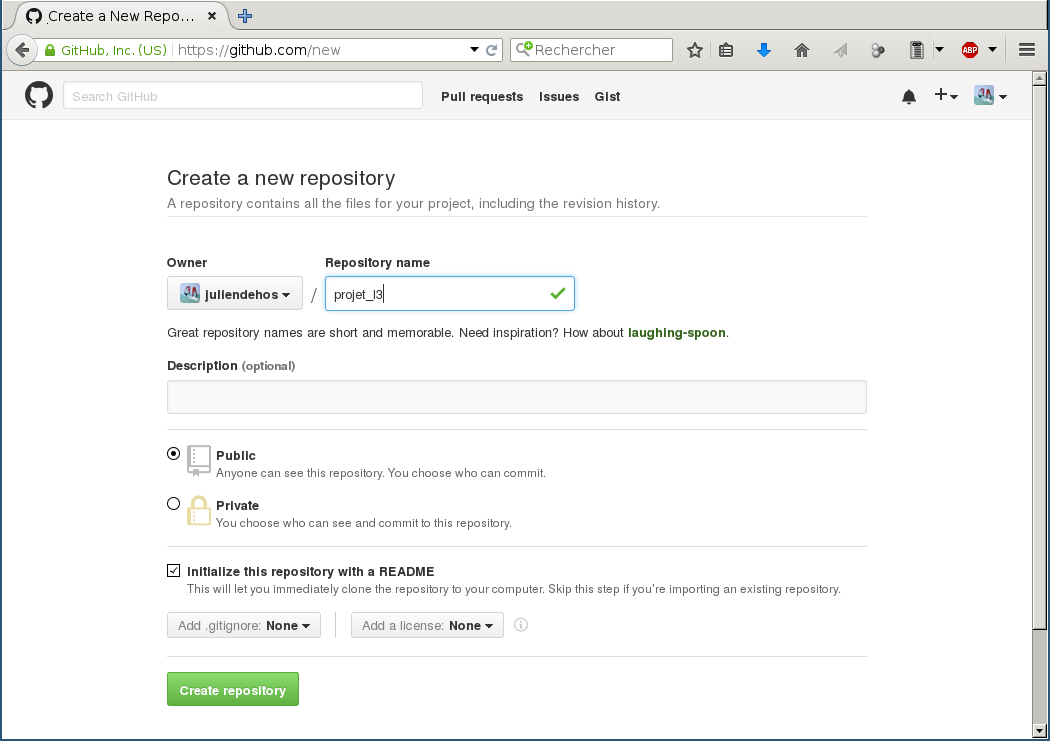The image size is (1050, 741).
Task: Click the Description (optional) label
Action: pyautogui.click(x=231, y=365)
